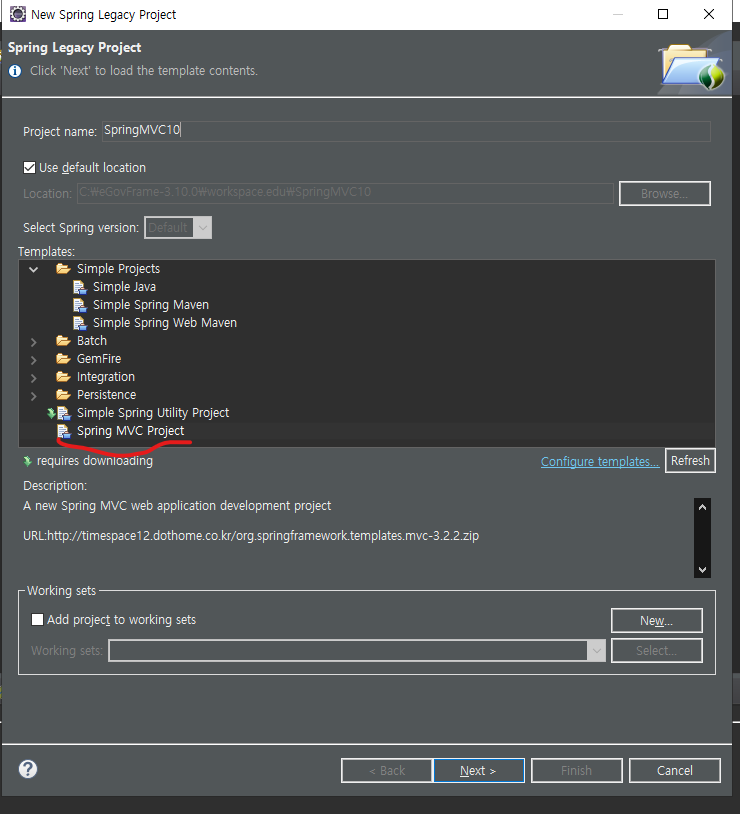Click the Next button
Screen dimensions: 740x814
(479, 770)
